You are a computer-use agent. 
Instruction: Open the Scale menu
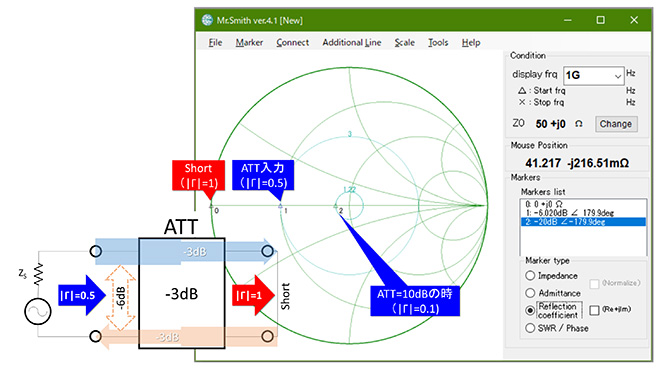tap(405, 43)
